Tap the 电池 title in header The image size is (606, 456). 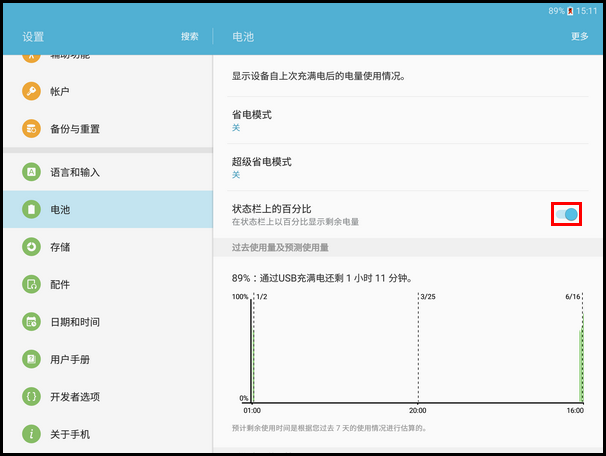pos(243,37)
